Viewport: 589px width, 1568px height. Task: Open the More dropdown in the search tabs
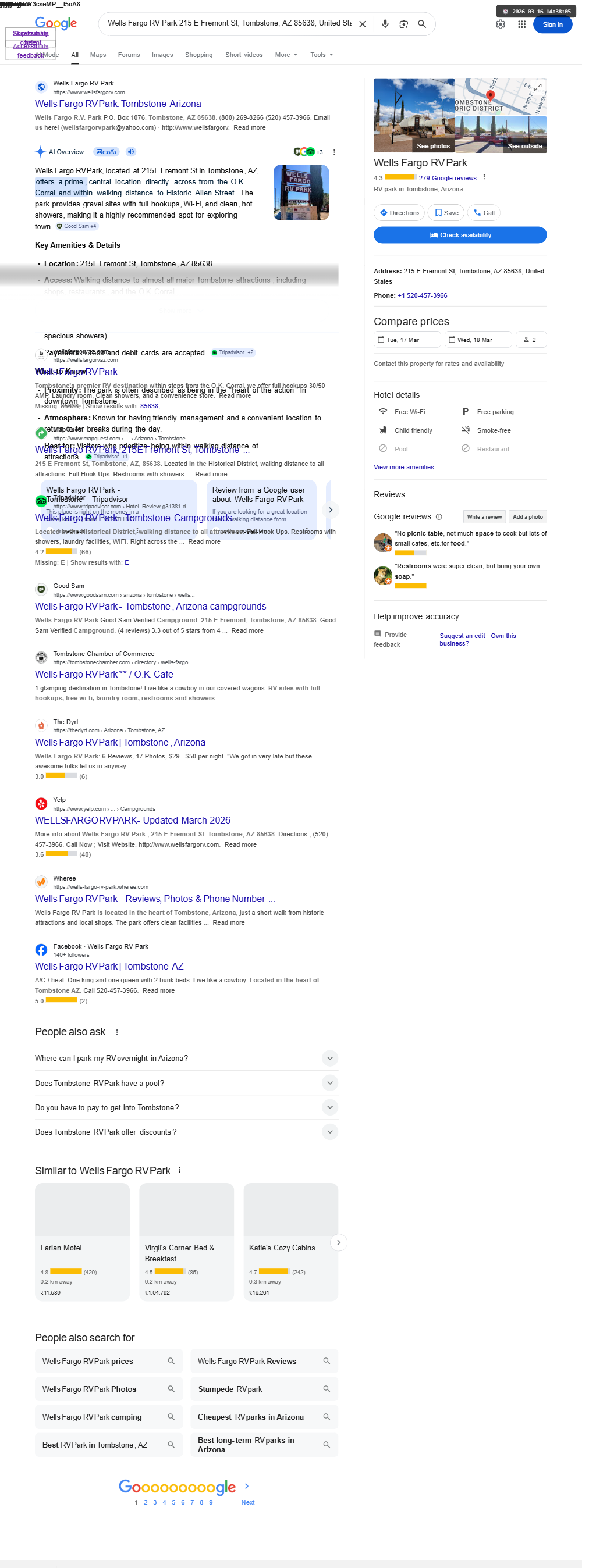289,55
